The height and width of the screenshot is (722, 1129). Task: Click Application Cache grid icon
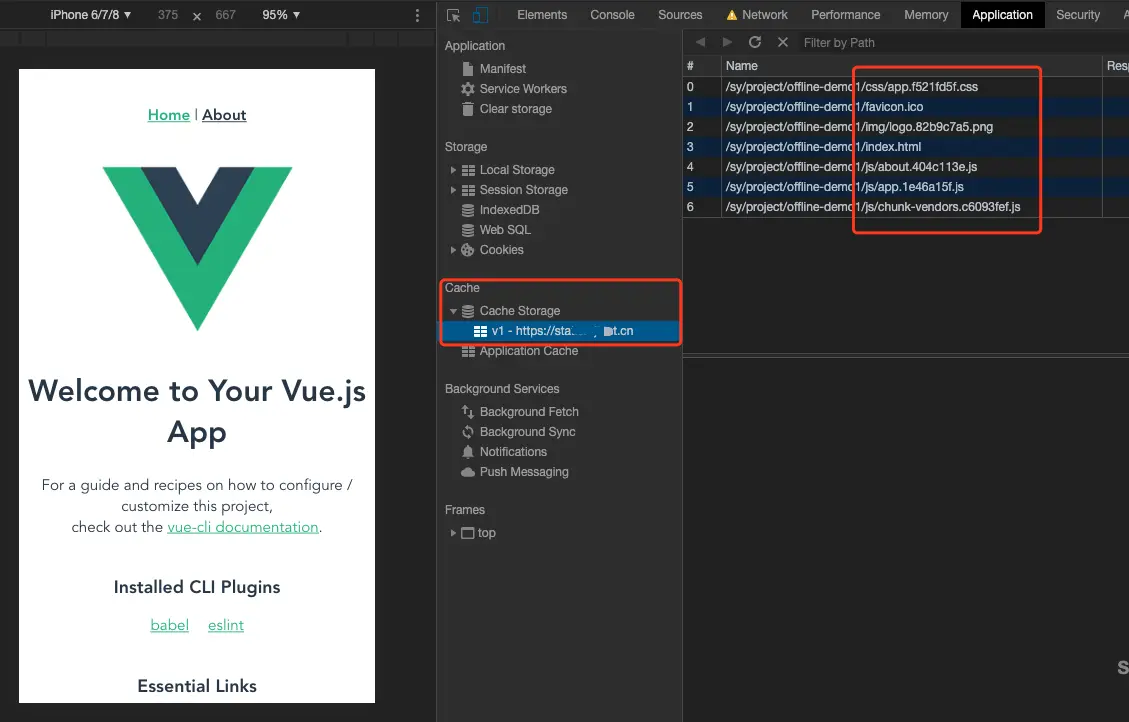(468, 351)
